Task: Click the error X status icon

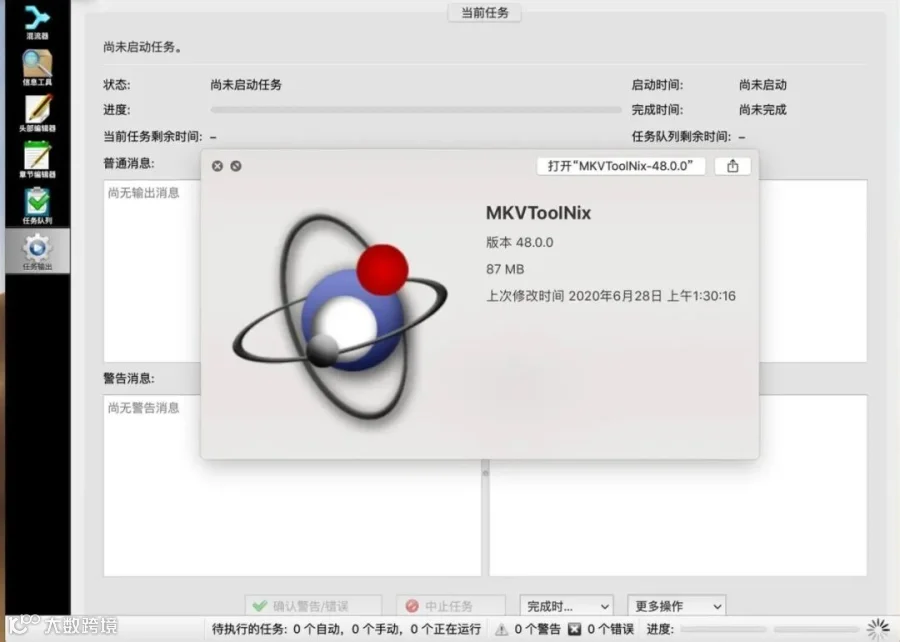Action: 574,629
